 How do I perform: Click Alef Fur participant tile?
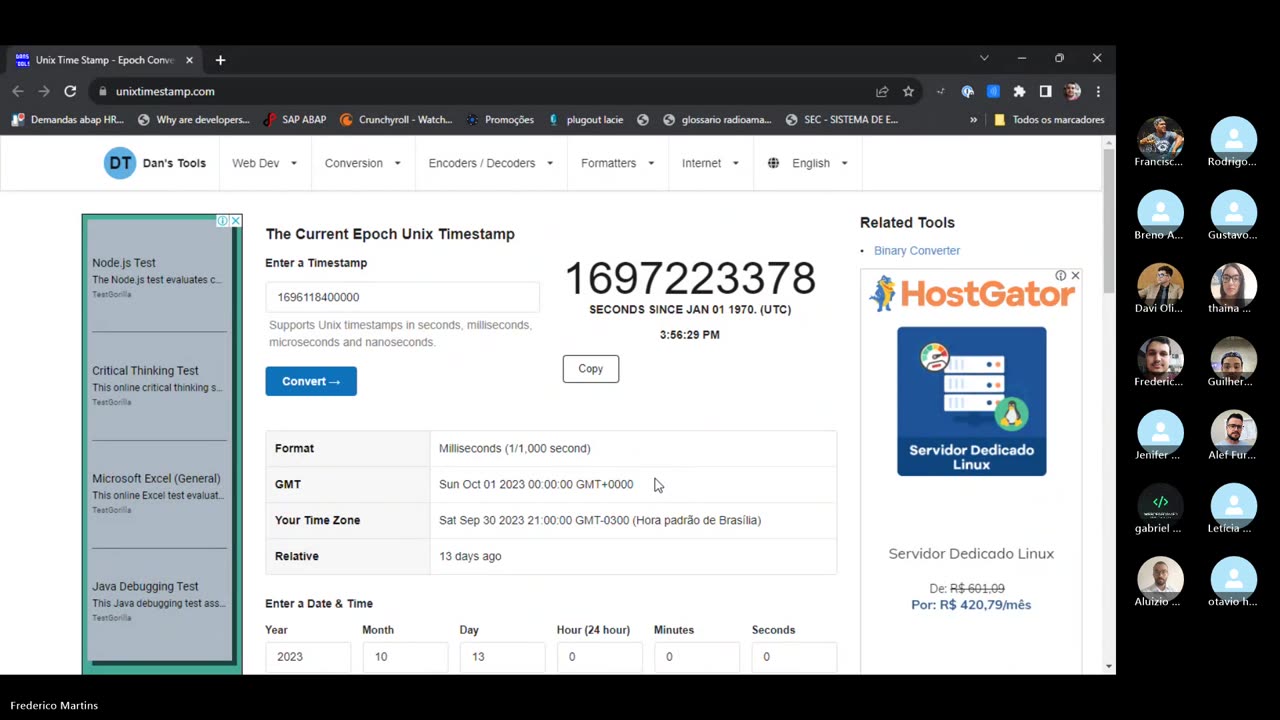(1234, 432)
